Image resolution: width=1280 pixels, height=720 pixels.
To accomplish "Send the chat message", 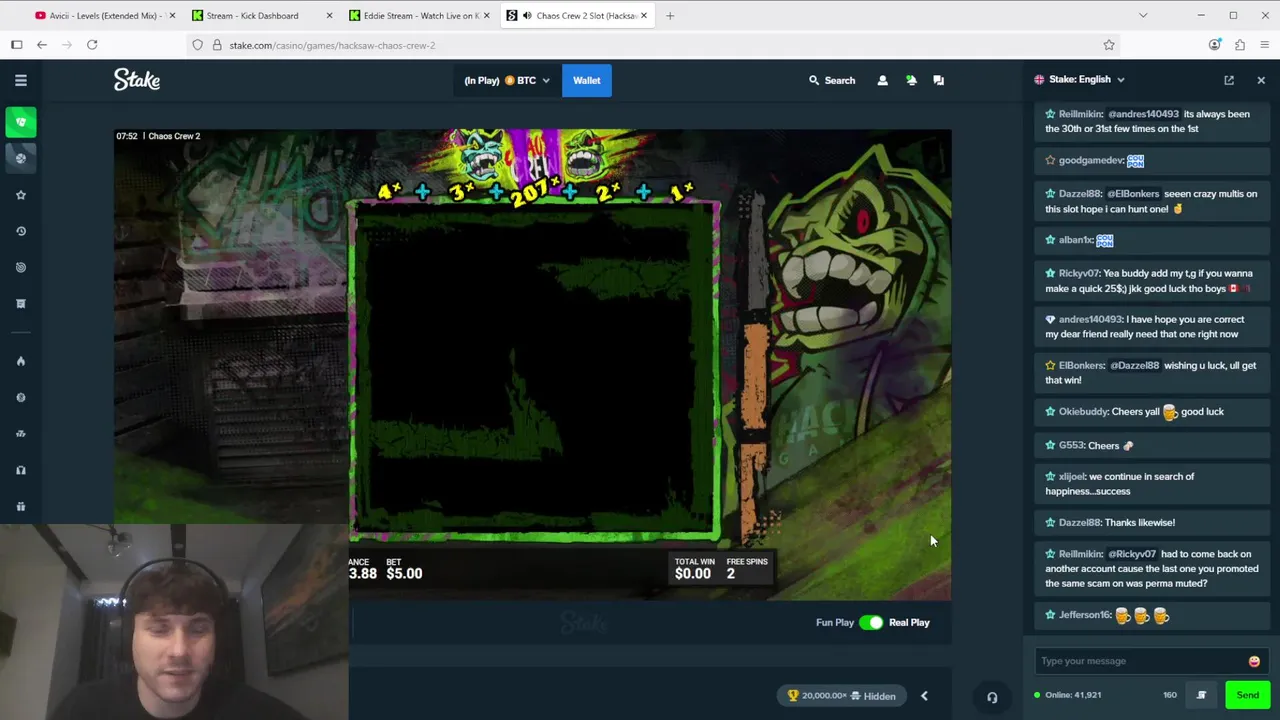I will pos(1247,695).
